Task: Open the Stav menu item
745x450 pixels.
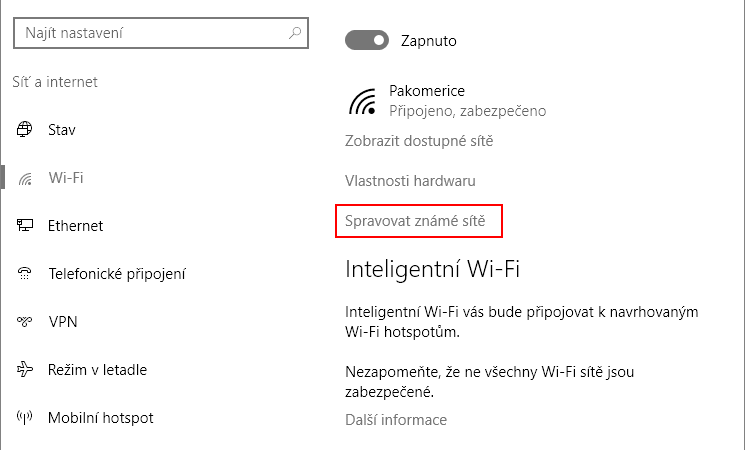Action: pos(62,130)
